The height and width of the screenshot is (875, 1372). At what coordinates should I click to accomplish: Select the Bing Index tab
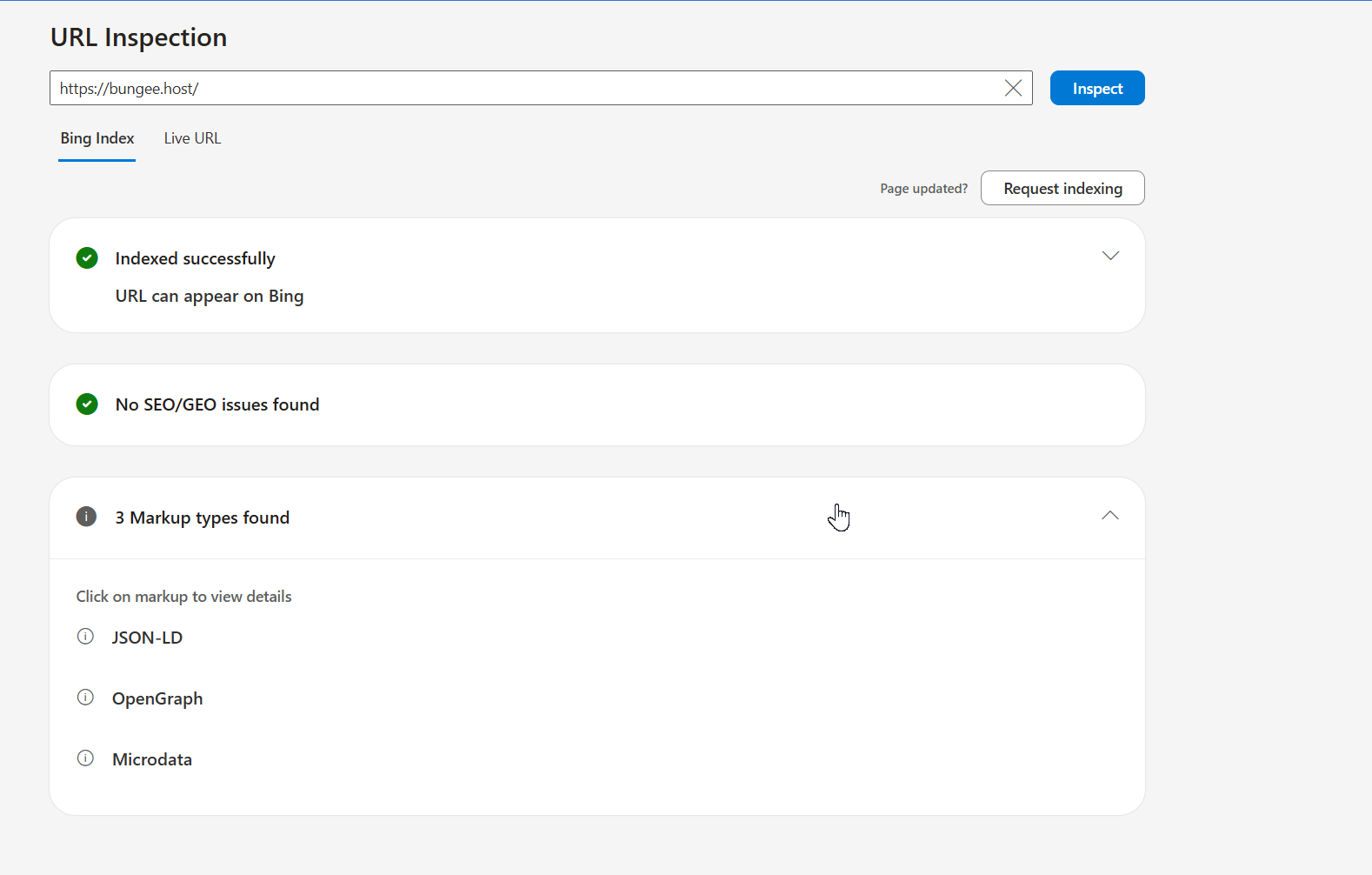97,138
